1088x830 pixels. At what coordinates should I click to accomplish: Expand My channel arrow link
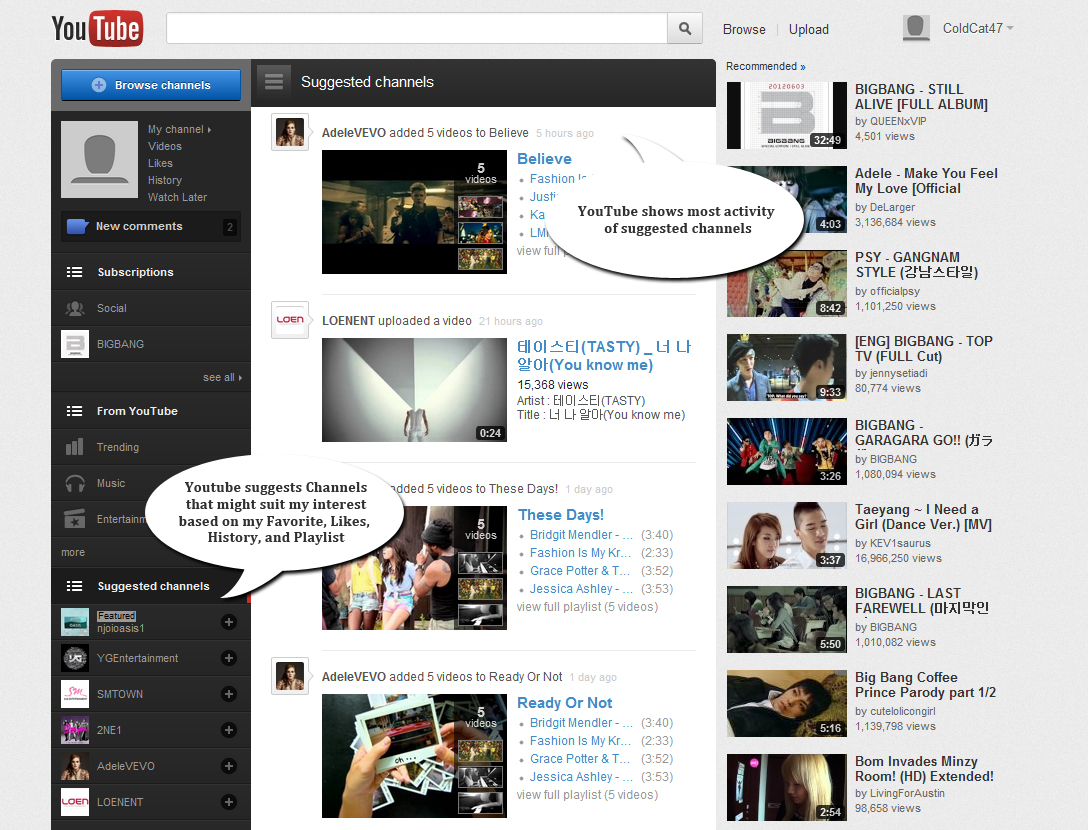pos(179,129)
